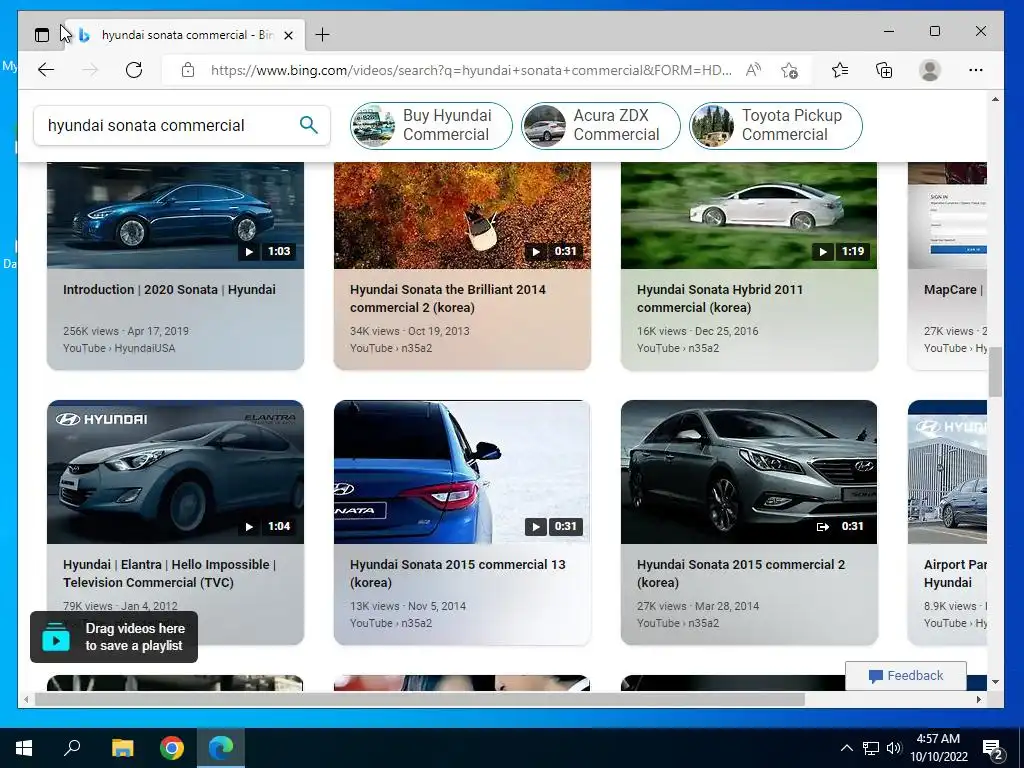This screenshot has width=1024, height=768.
Task: Open the autumn leaves Sonata thumbnail
Action: click(x=462, y=216)
